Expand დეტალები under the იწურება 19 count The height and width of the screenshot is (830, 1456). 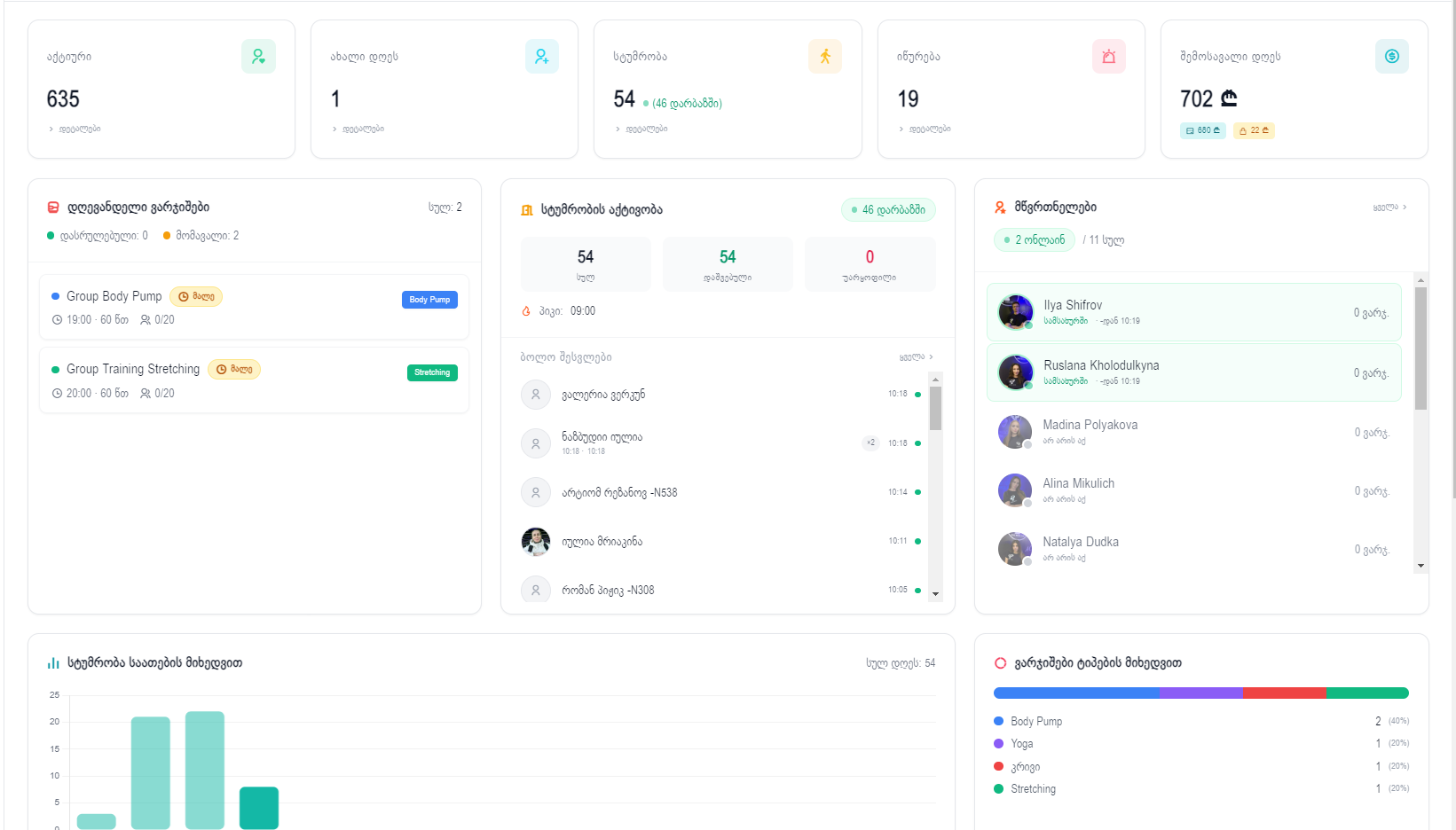(928, 129)
